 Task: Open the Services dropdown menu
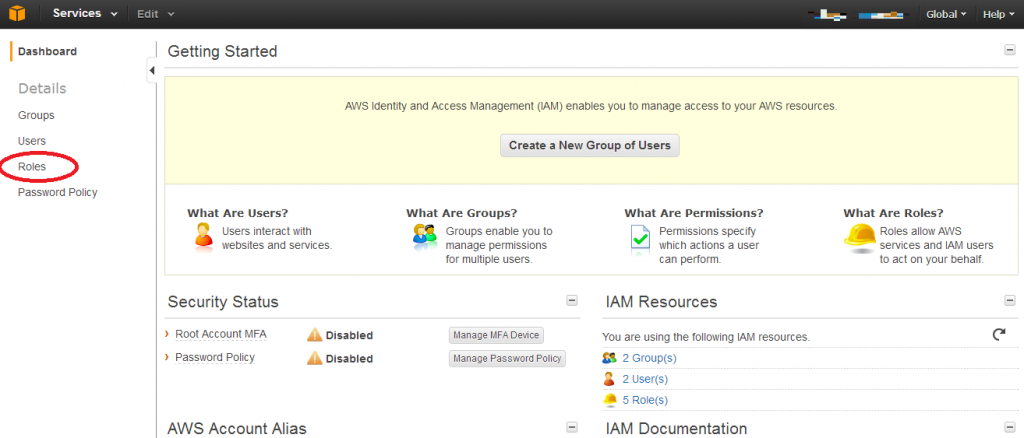click(85, 14)
